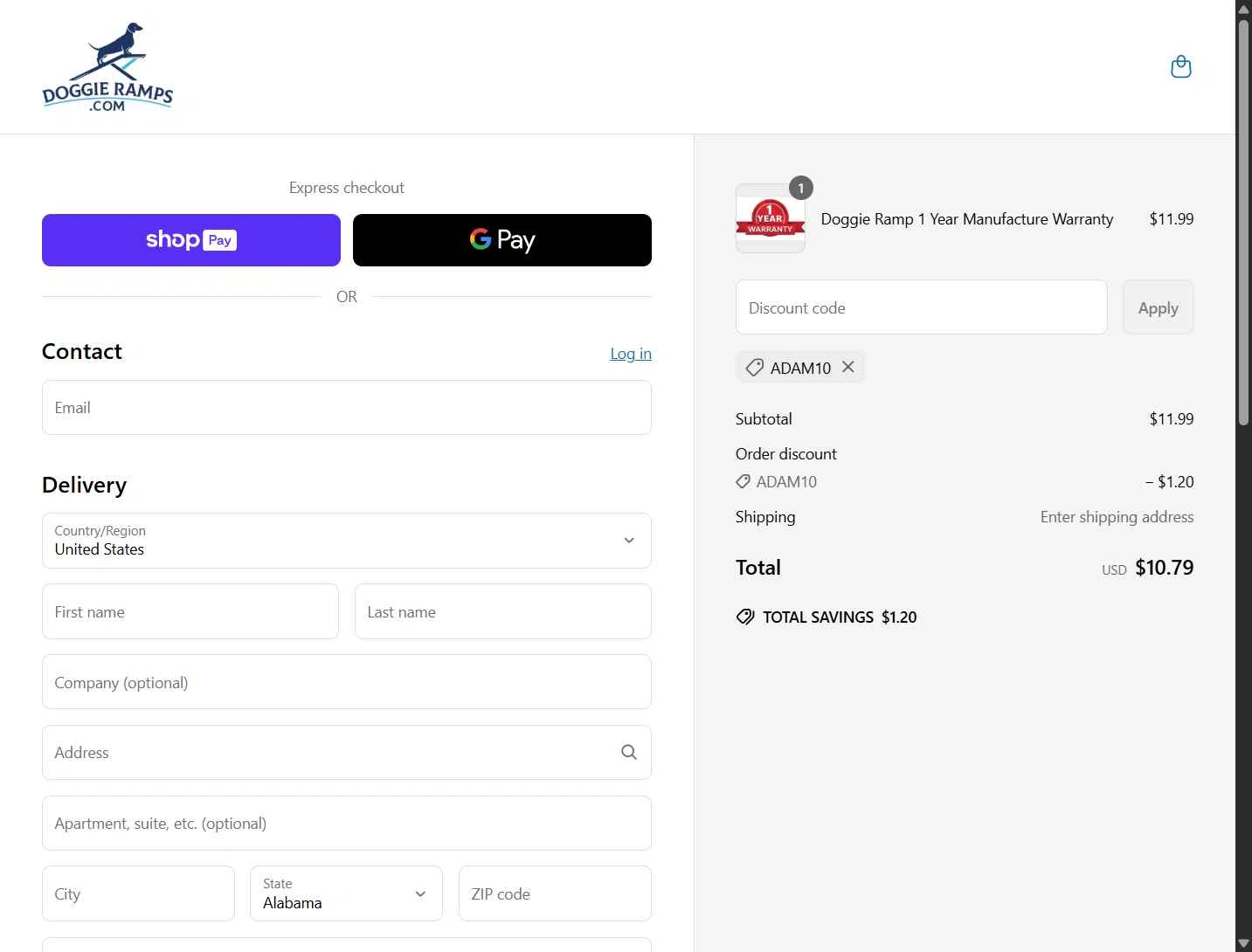
Task: Open the Country/Region dropdown
Action: (x=347, y=541)
